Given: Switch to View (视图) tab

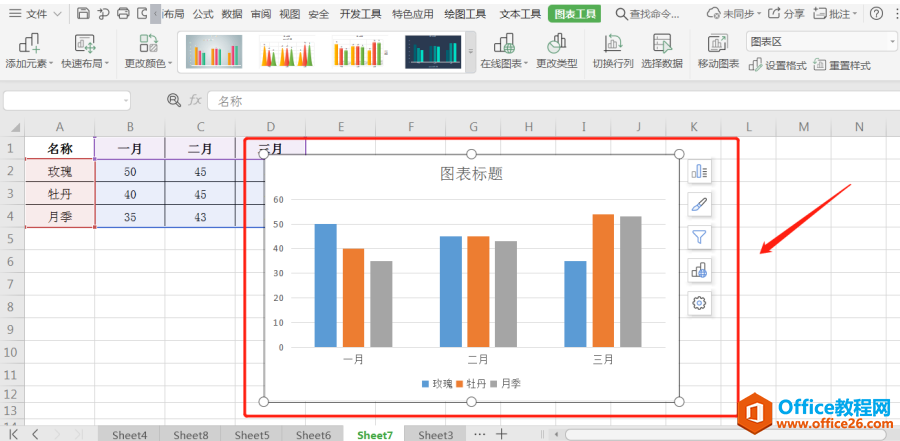Looking at the screenshot, I should 289,14.
